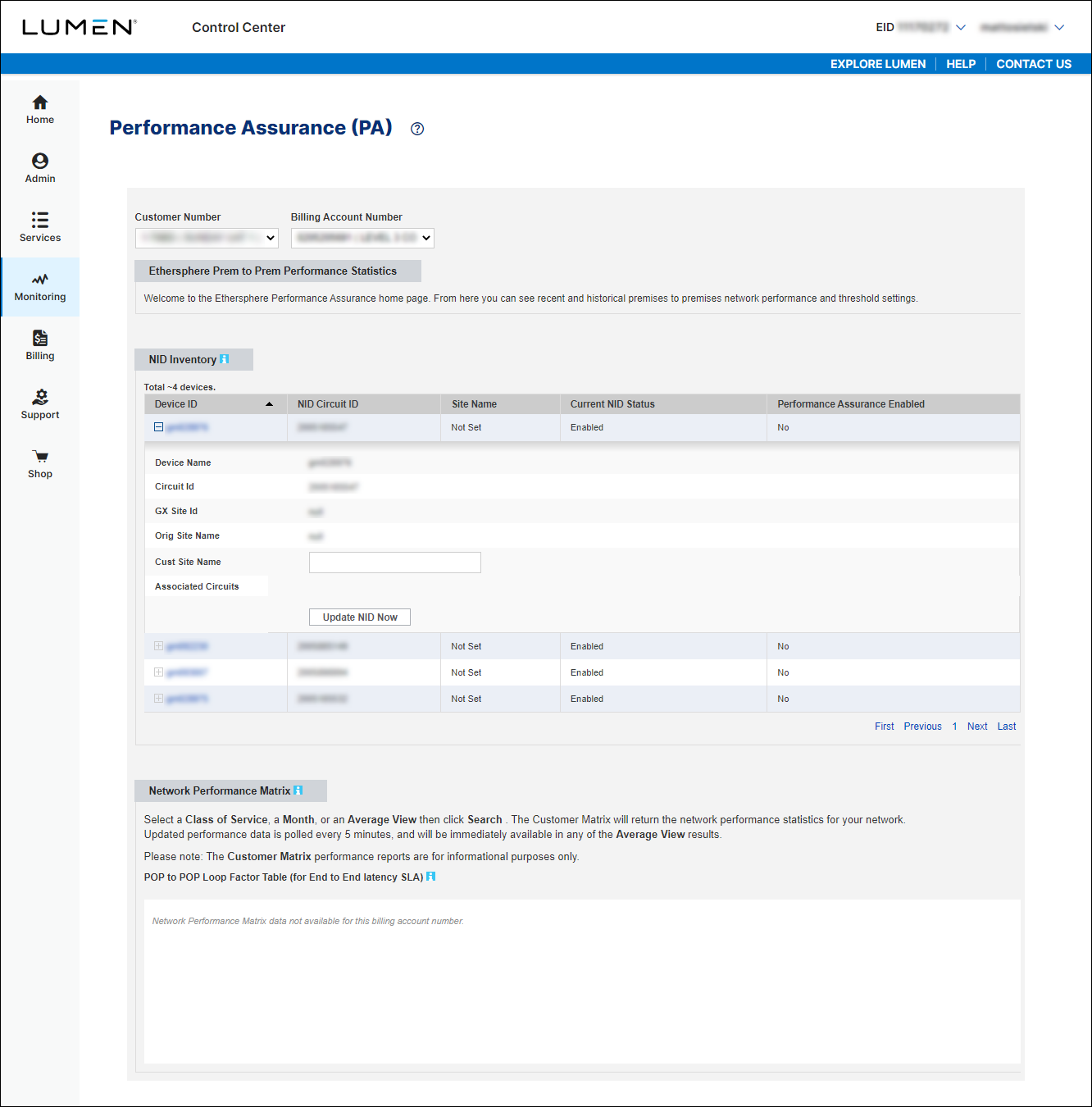The image size is (1092, 1107).
Task: Click the NID Inventory info icon
Action: coord(225,359)
